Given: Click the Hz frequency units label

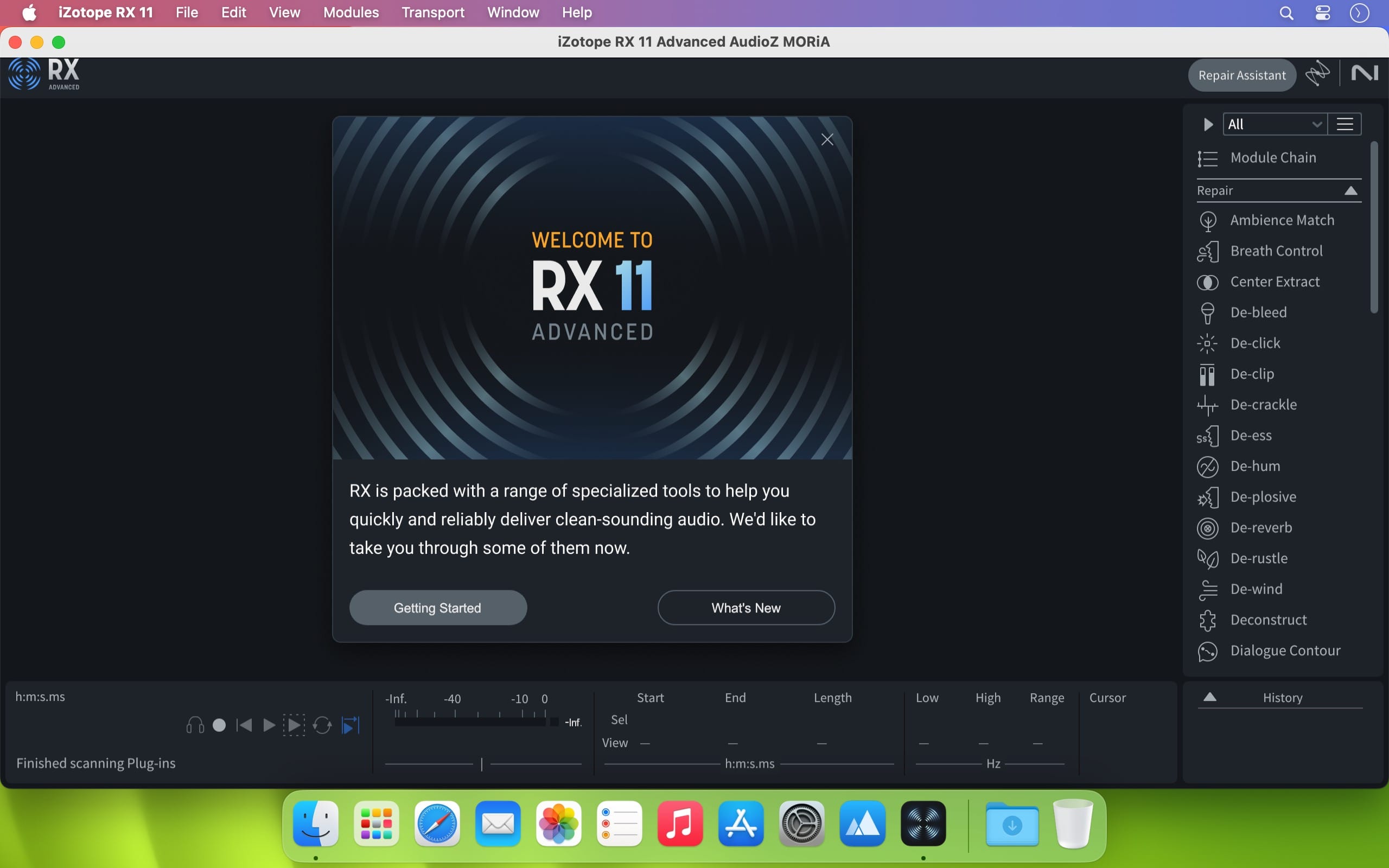Looking at the screenshot, I should [993, 764].
